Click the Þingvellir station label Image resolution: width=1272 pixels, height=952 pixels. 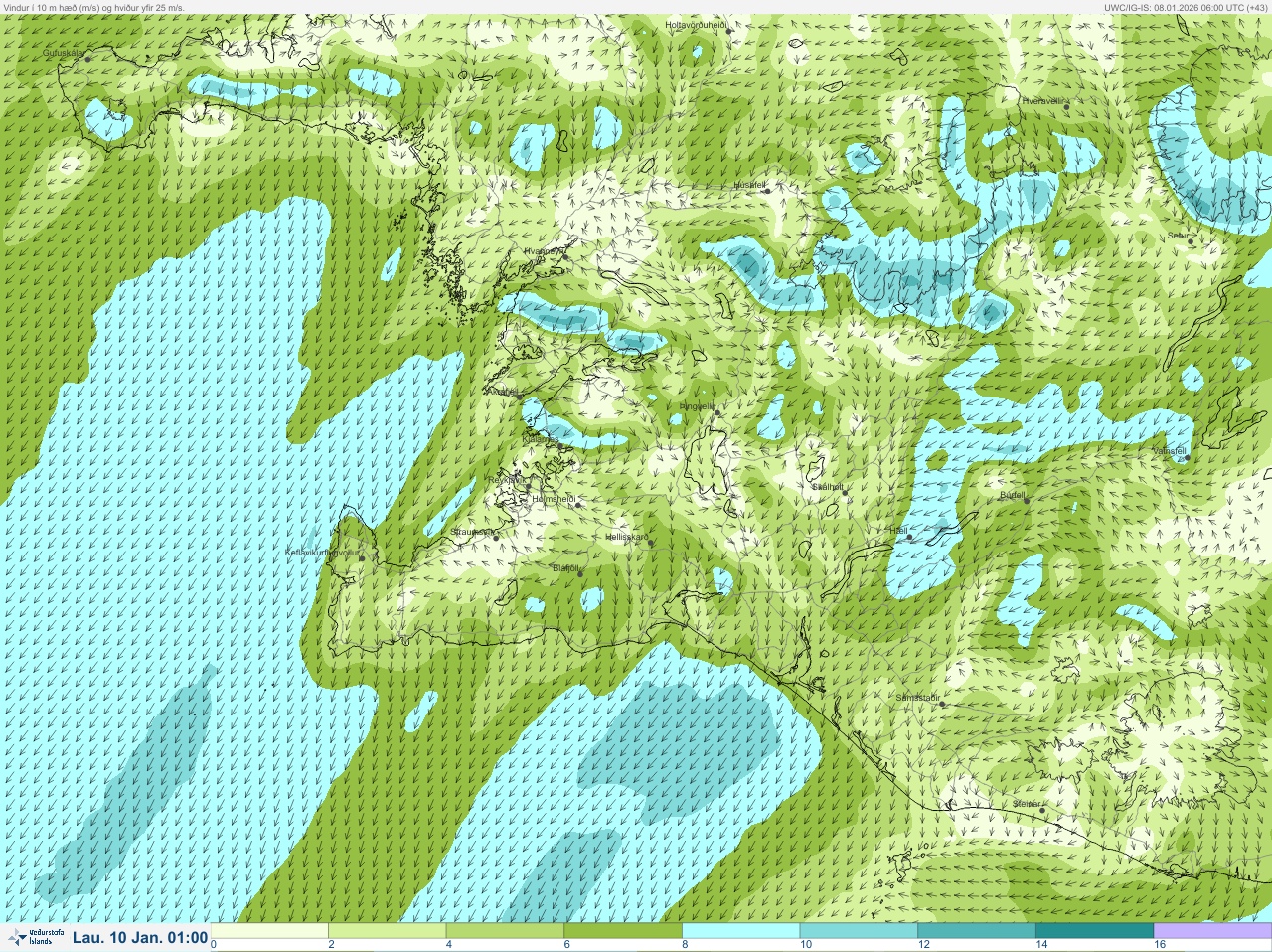[697, 406]
